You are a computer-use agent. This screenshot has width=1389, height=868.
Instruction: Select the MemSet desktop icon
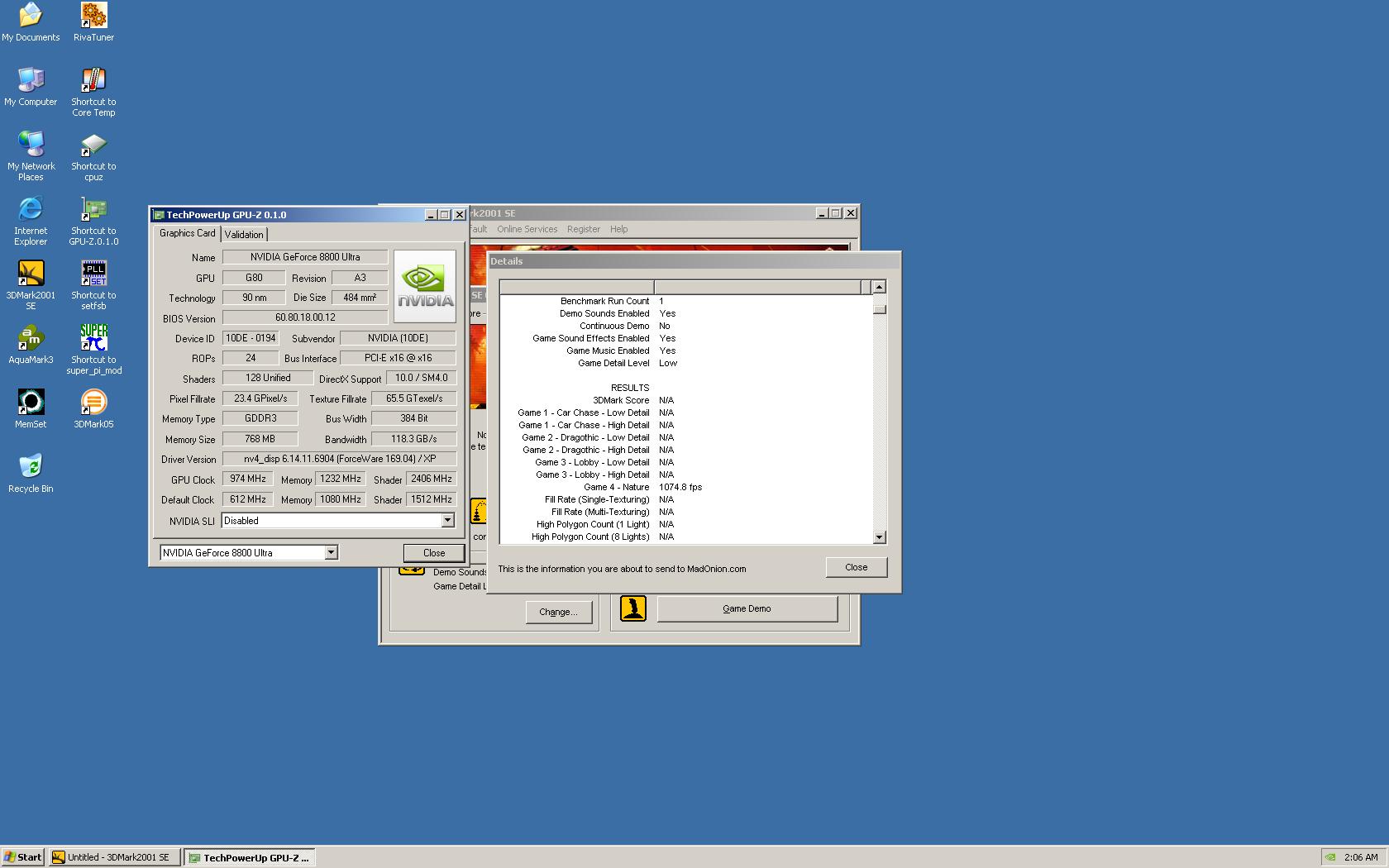[31, 409]
